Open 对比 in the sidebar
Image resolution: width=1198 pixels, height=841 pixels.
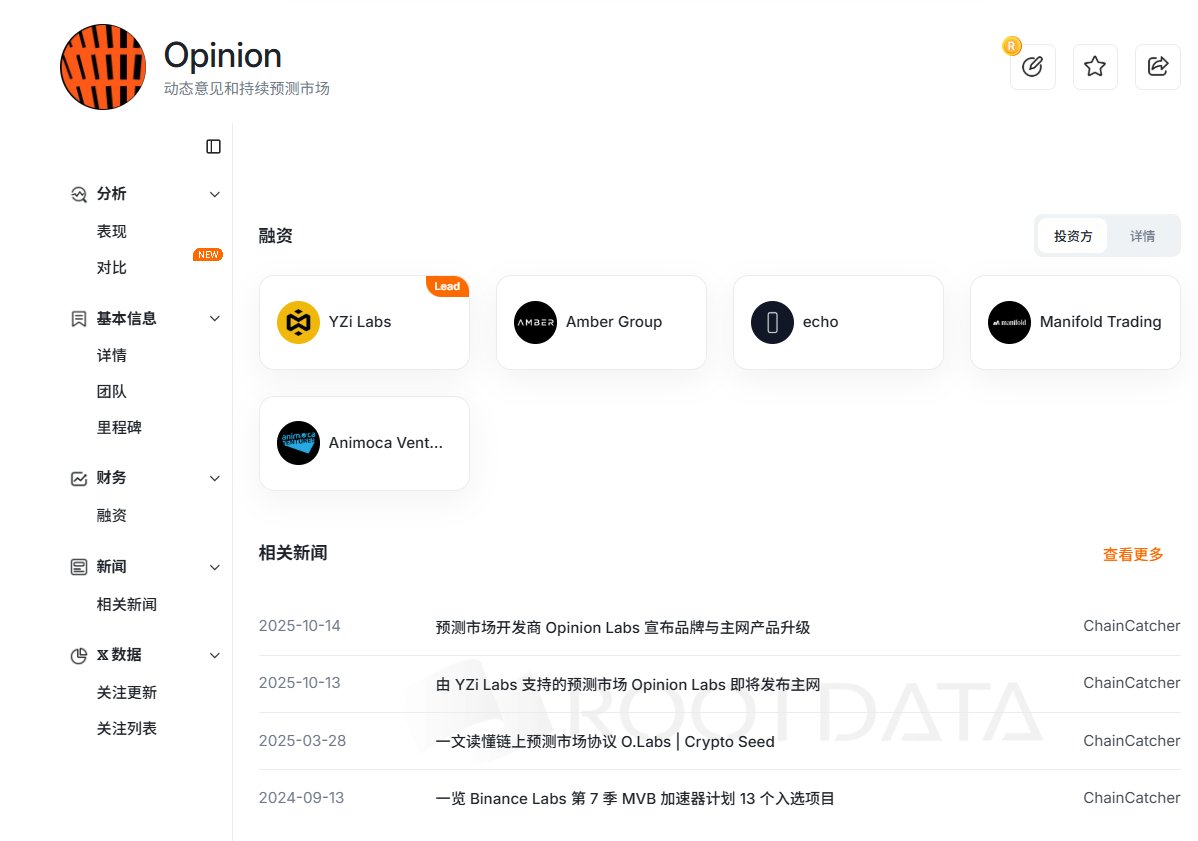(x=112, y=267)
